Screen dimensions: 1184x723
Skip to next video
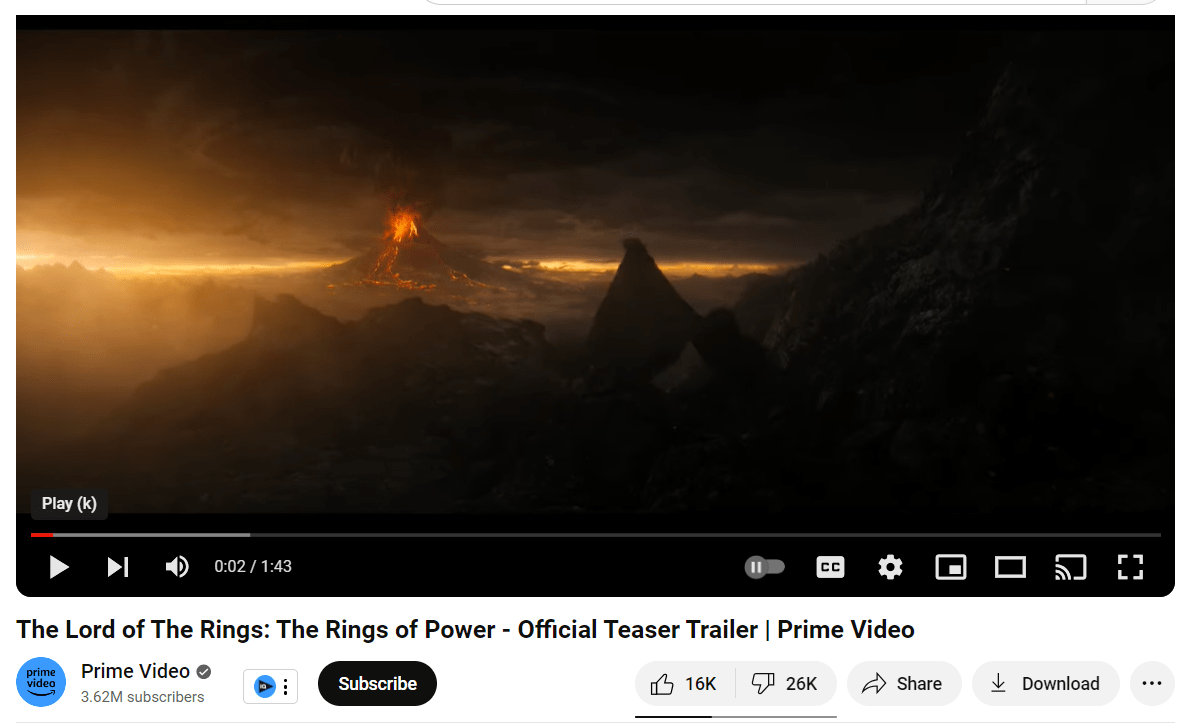point(118,567)
